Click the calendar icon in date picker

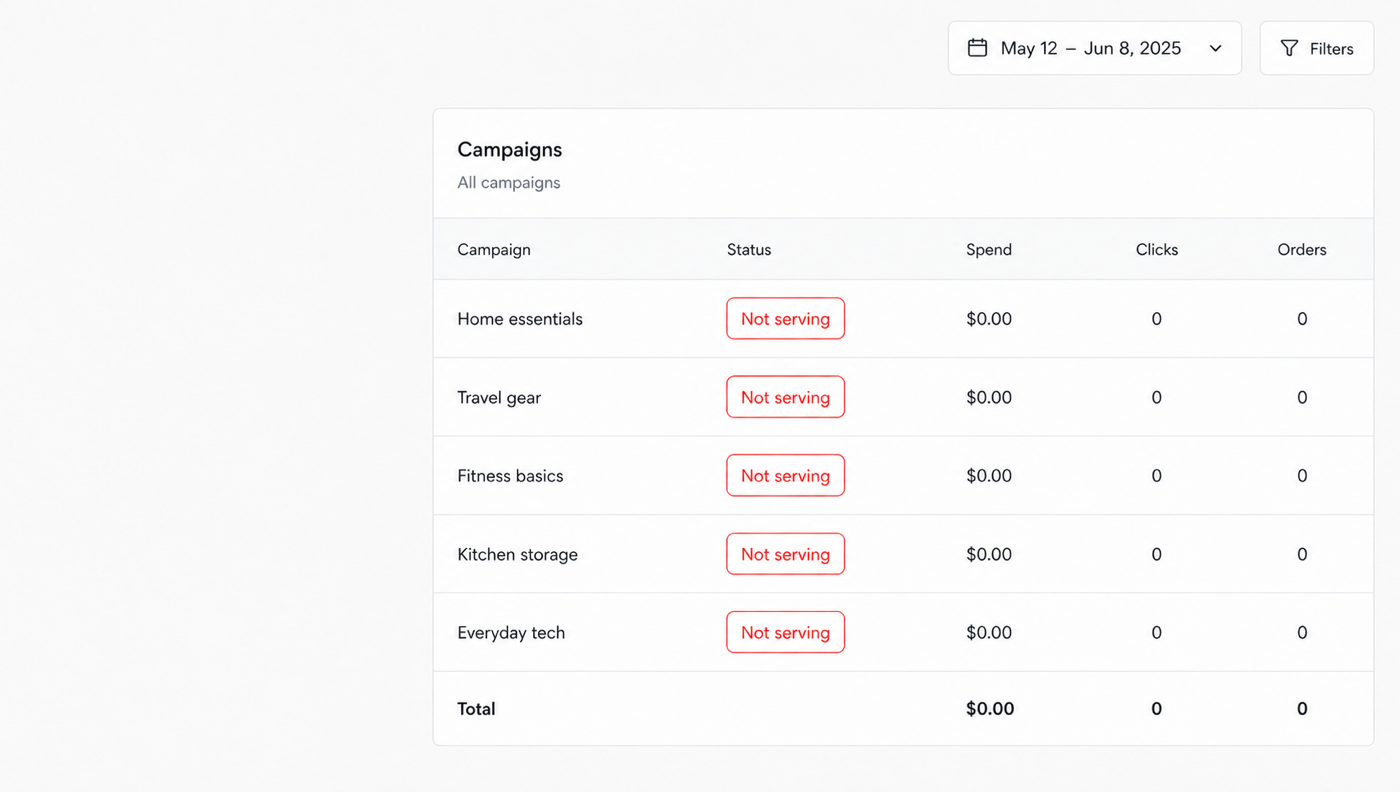977,48
